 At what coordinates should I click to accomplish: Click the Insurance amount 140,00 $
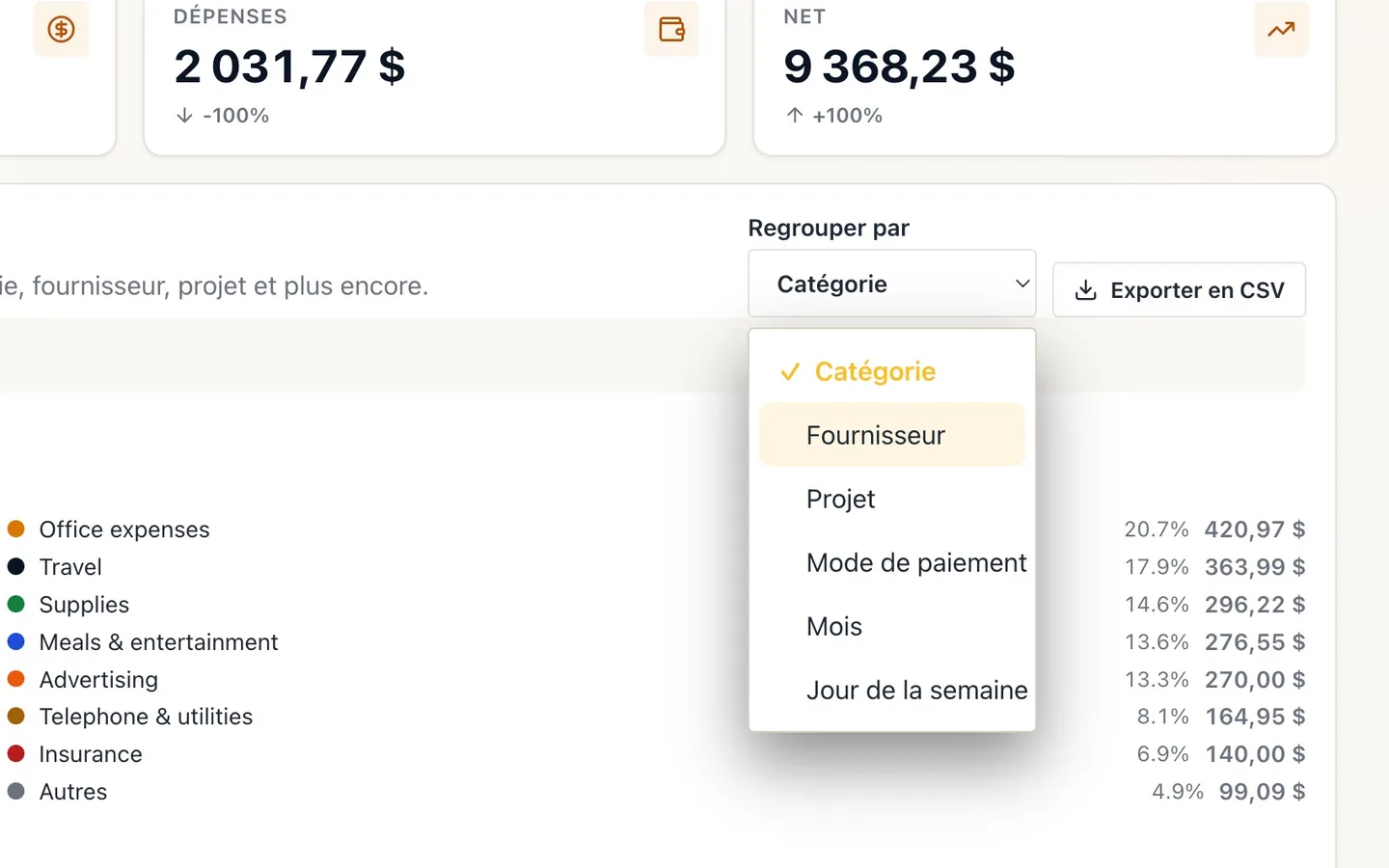1255,754
